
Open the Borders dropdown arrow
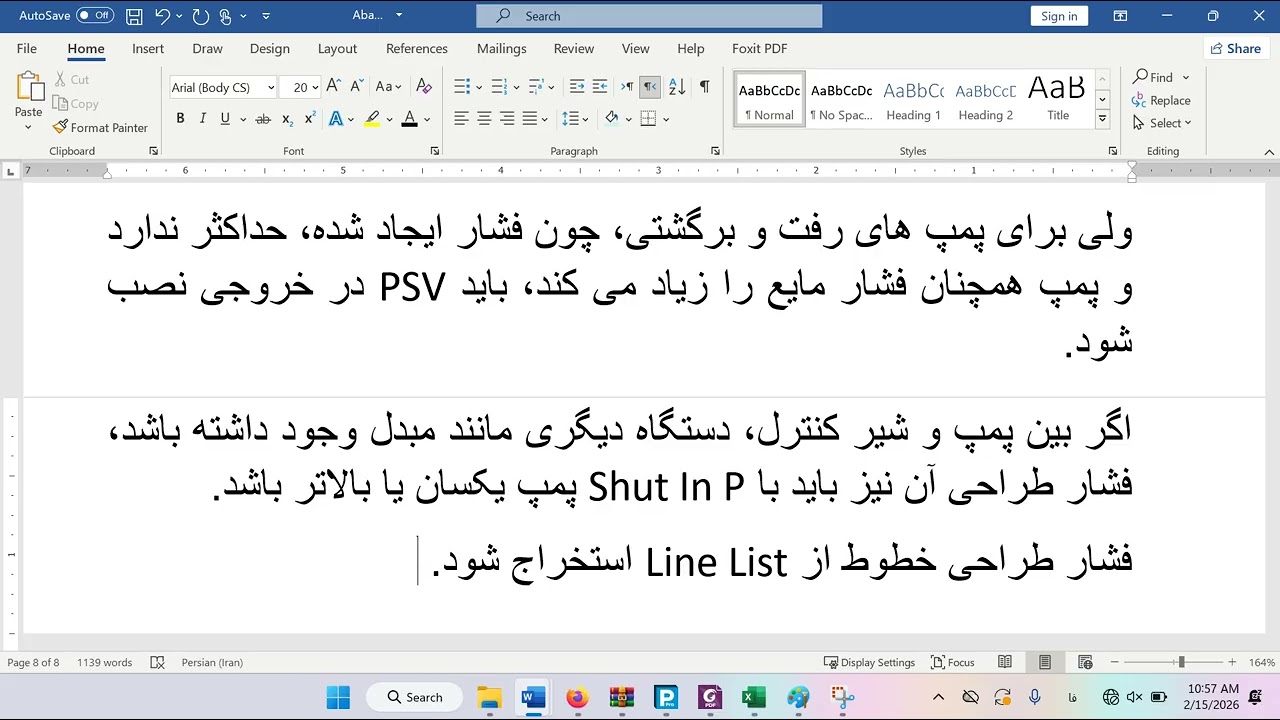666,119
